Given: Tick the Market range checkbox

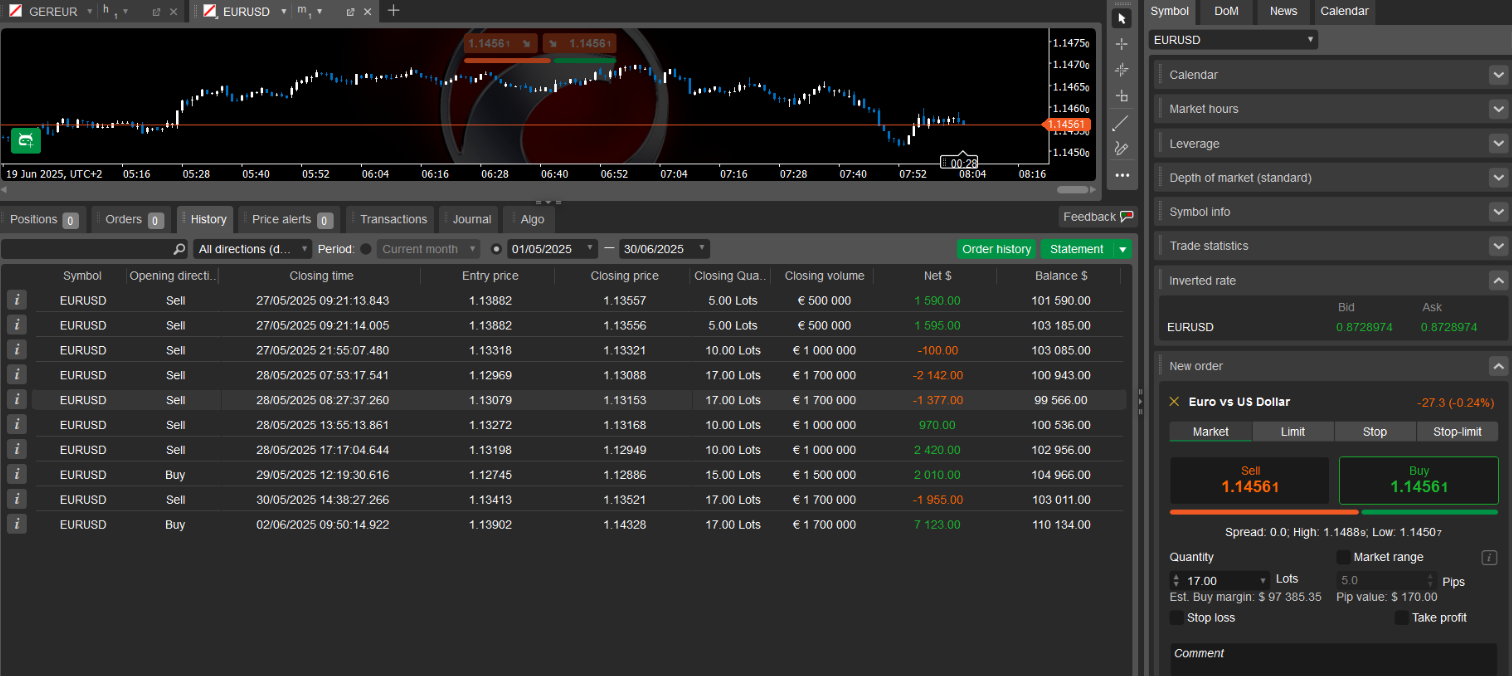Looking at the screenshot, I should [1343, 557].
